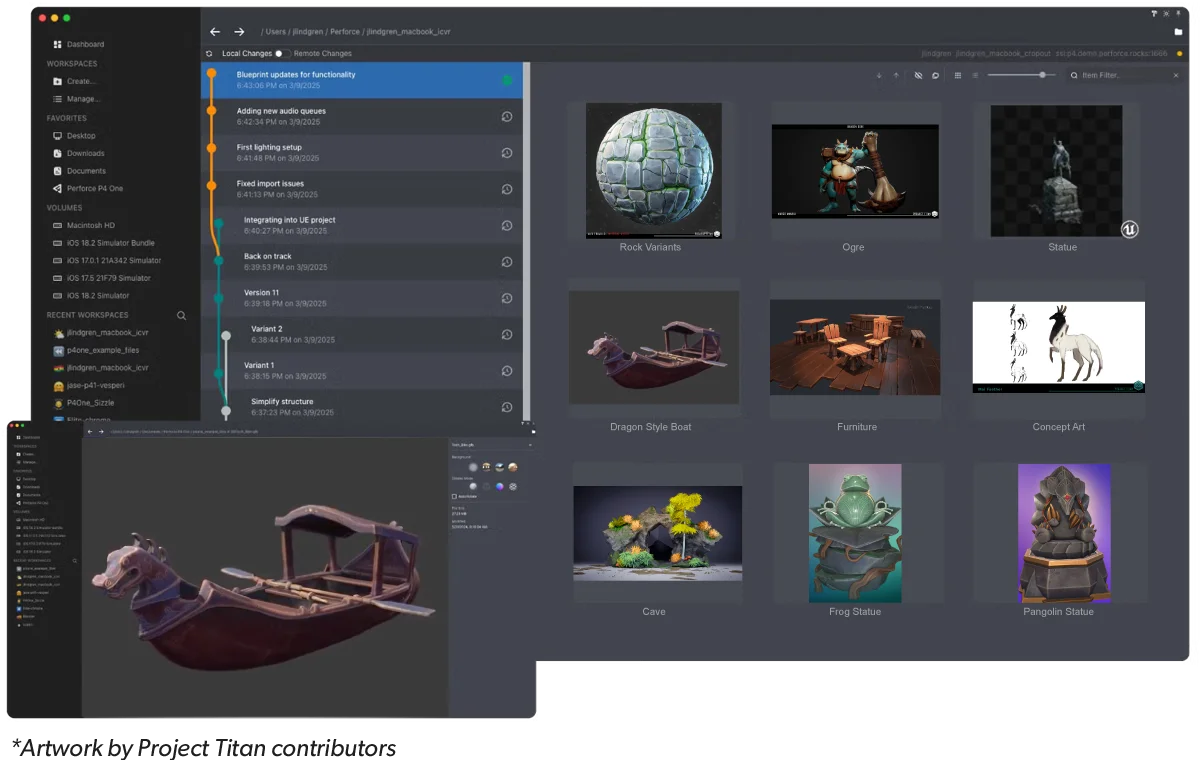Screen dimensions: 1200x760
Task: Open the Create... workspace option
Action: point(80,81)
